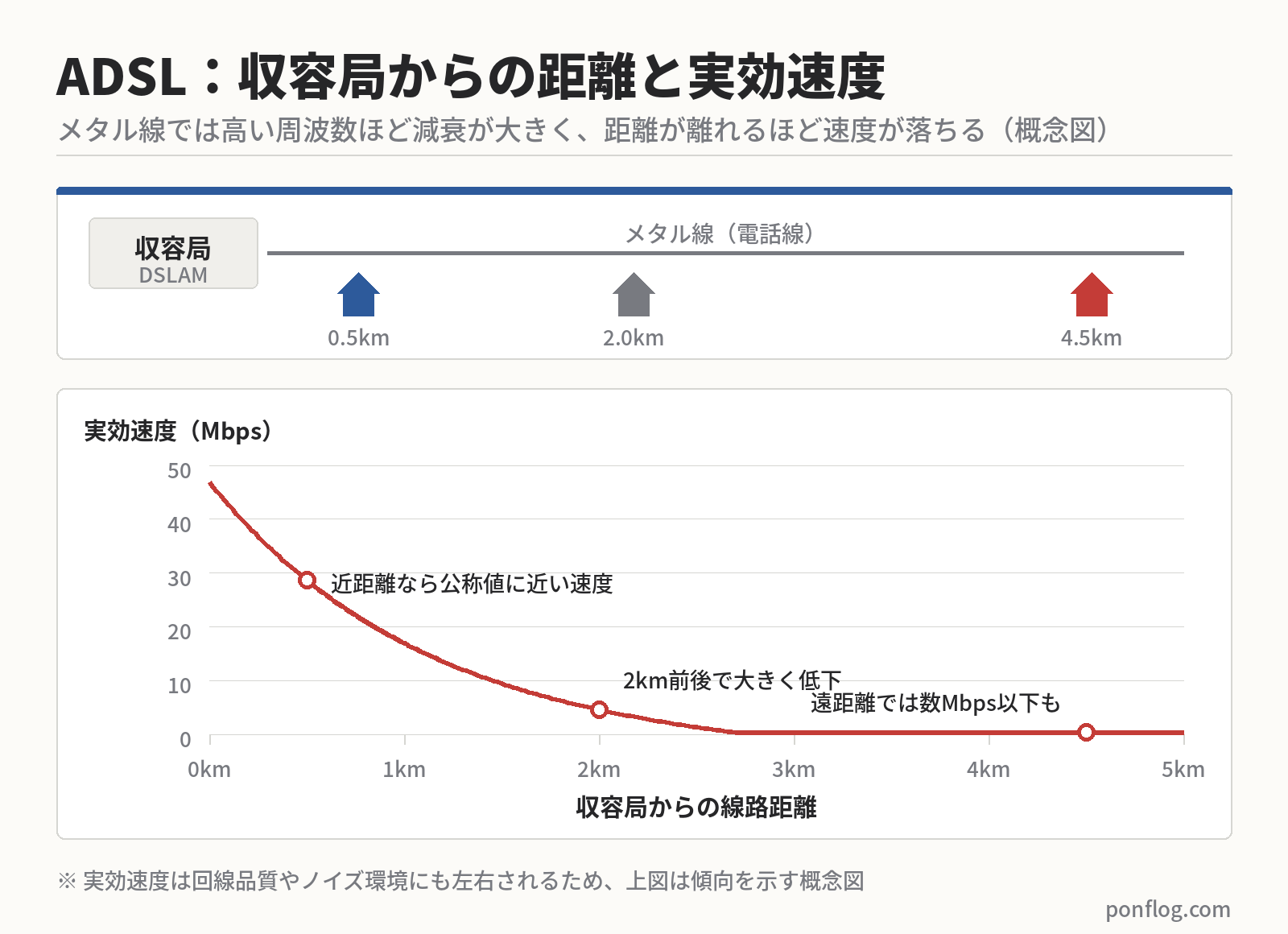Click the y-axis value 30
The image size is (1288, 934).
179,579
